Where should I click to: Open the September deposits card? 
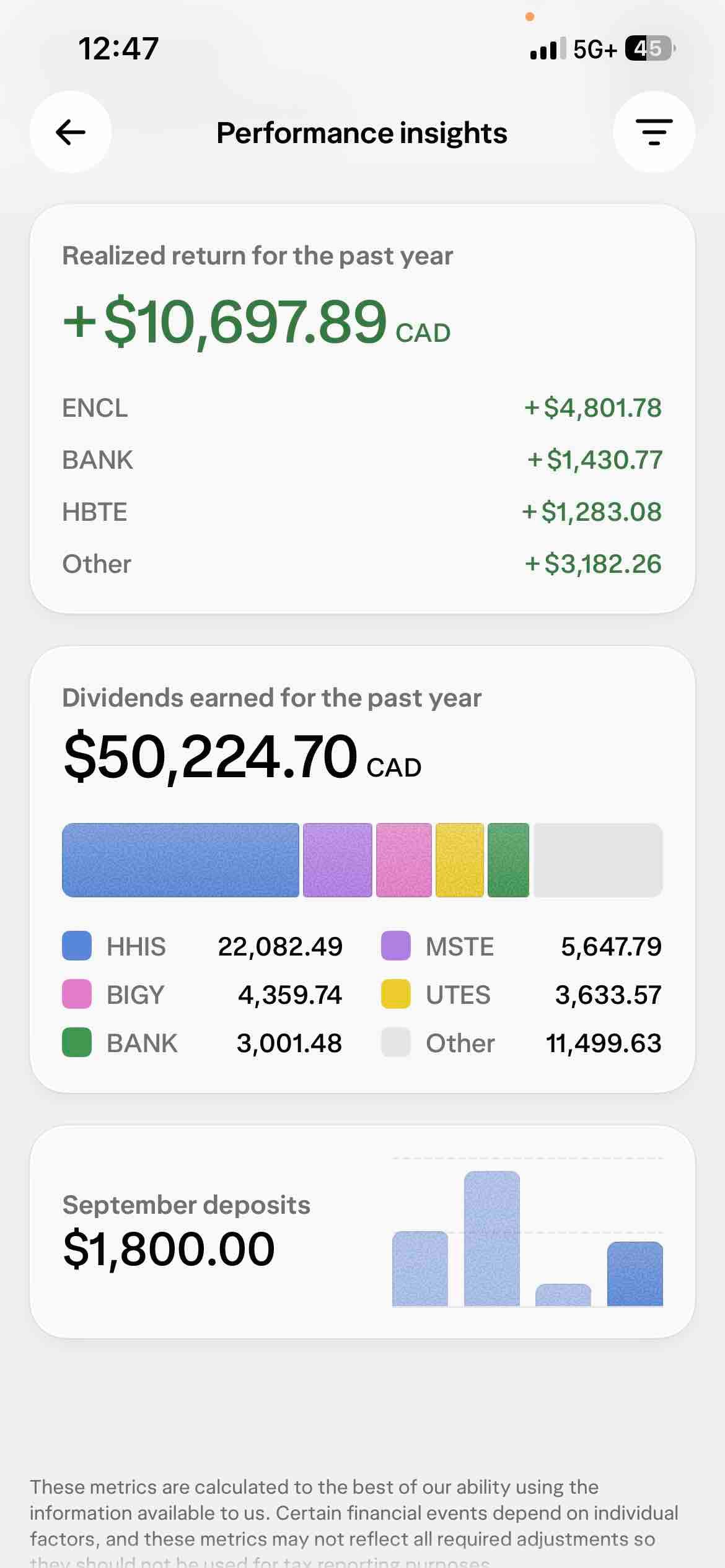362,1232
